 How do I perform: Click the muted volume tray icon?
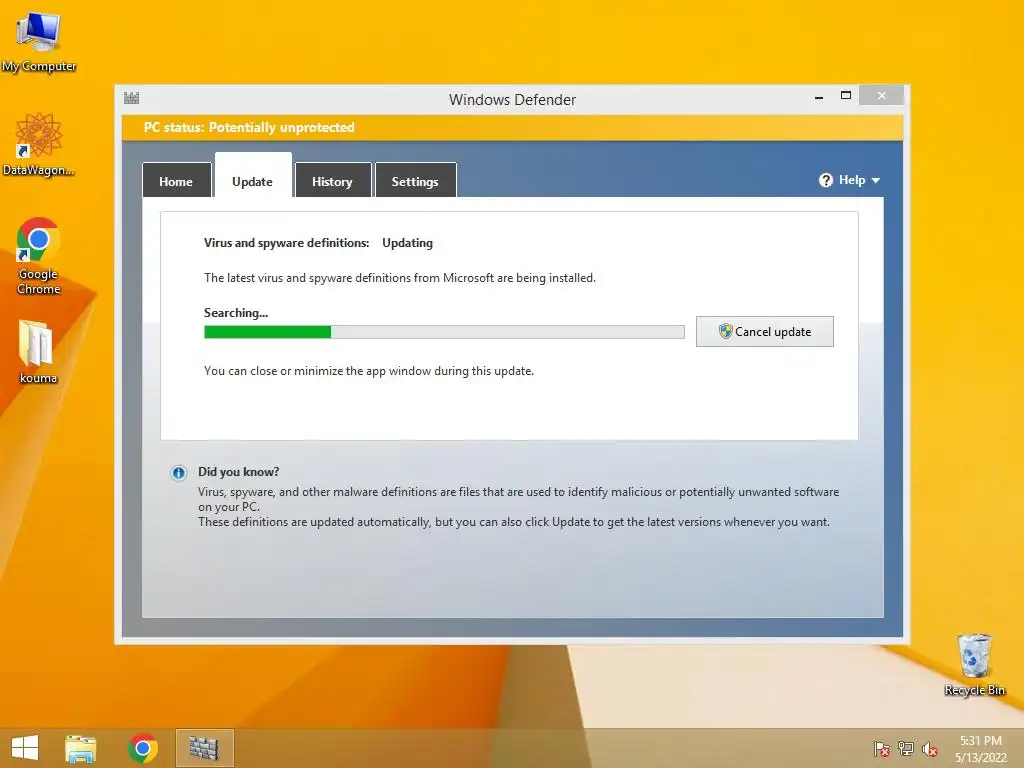click(930, 749)
